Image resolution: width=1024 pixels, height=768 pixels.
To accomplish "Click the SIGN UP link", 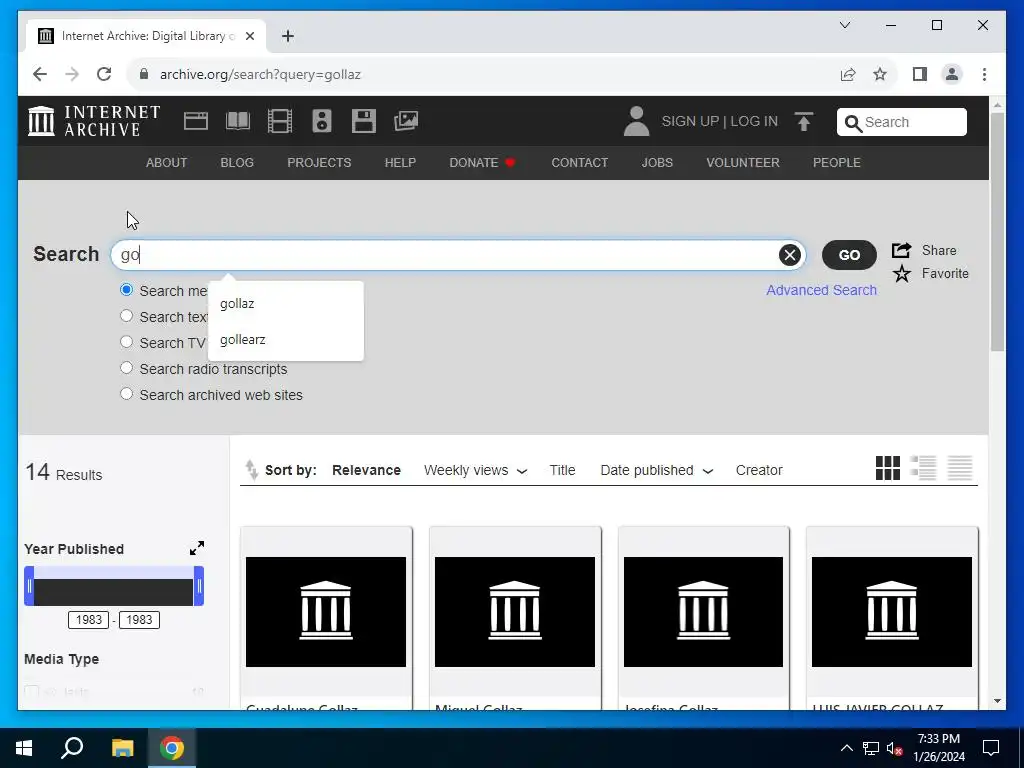I will pos(690,121).
